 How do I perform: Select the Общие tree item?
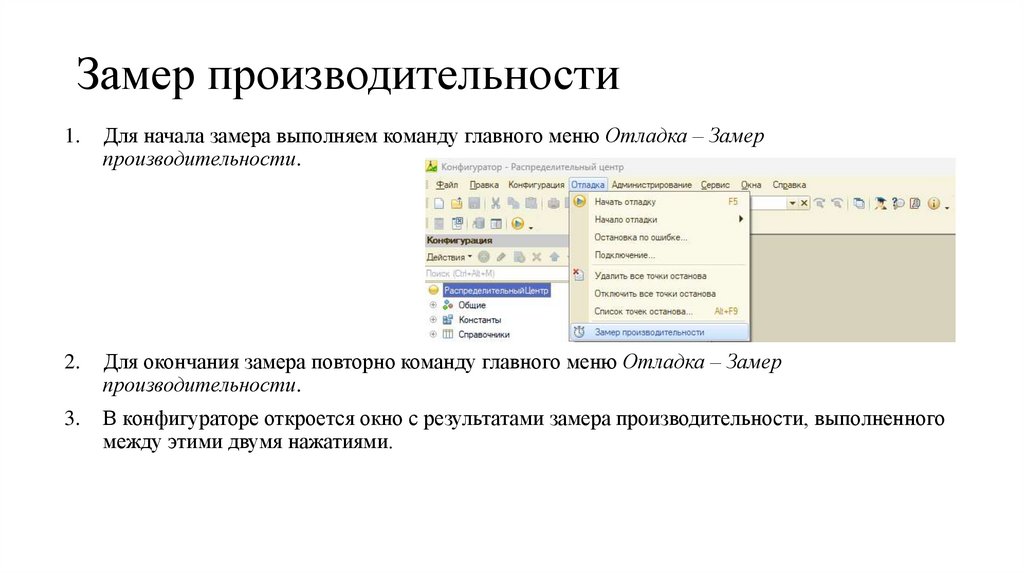pyautogui.click(x=472, y=305)
